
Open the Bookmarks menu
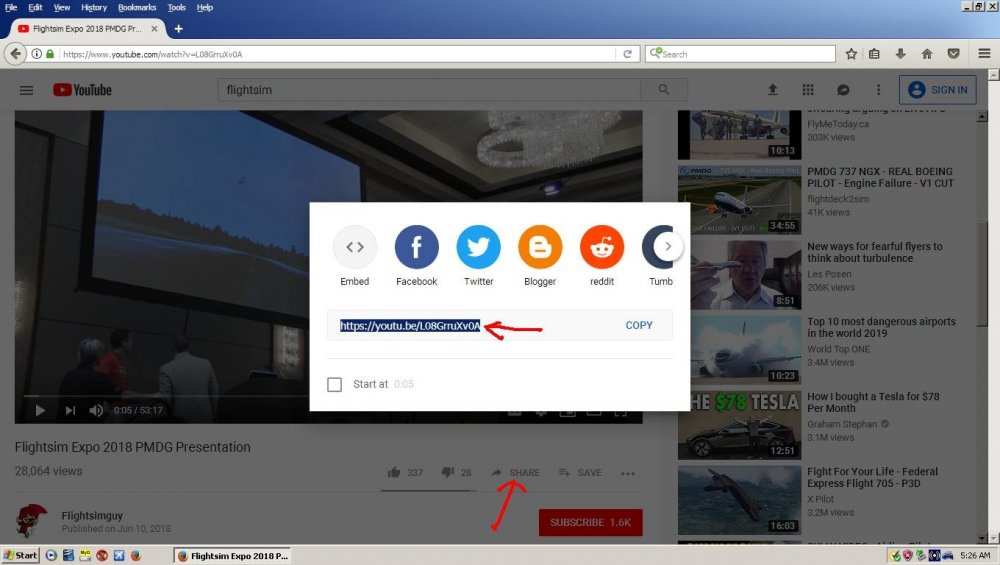point(137,8)
